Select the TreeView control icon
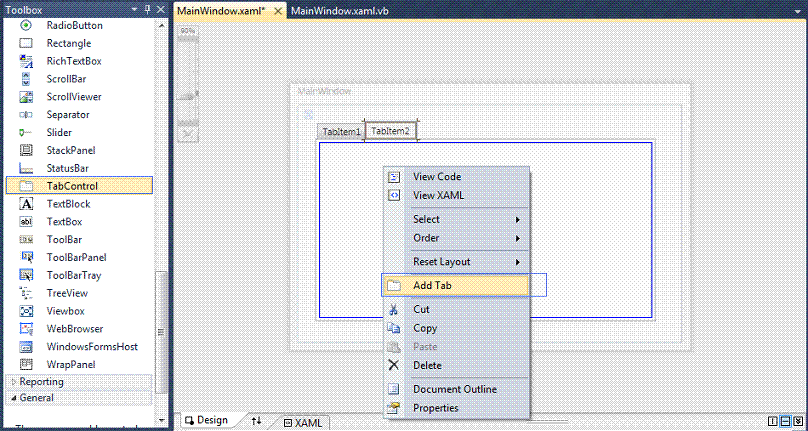The image size is (808, 431). [x=26, y=293]
